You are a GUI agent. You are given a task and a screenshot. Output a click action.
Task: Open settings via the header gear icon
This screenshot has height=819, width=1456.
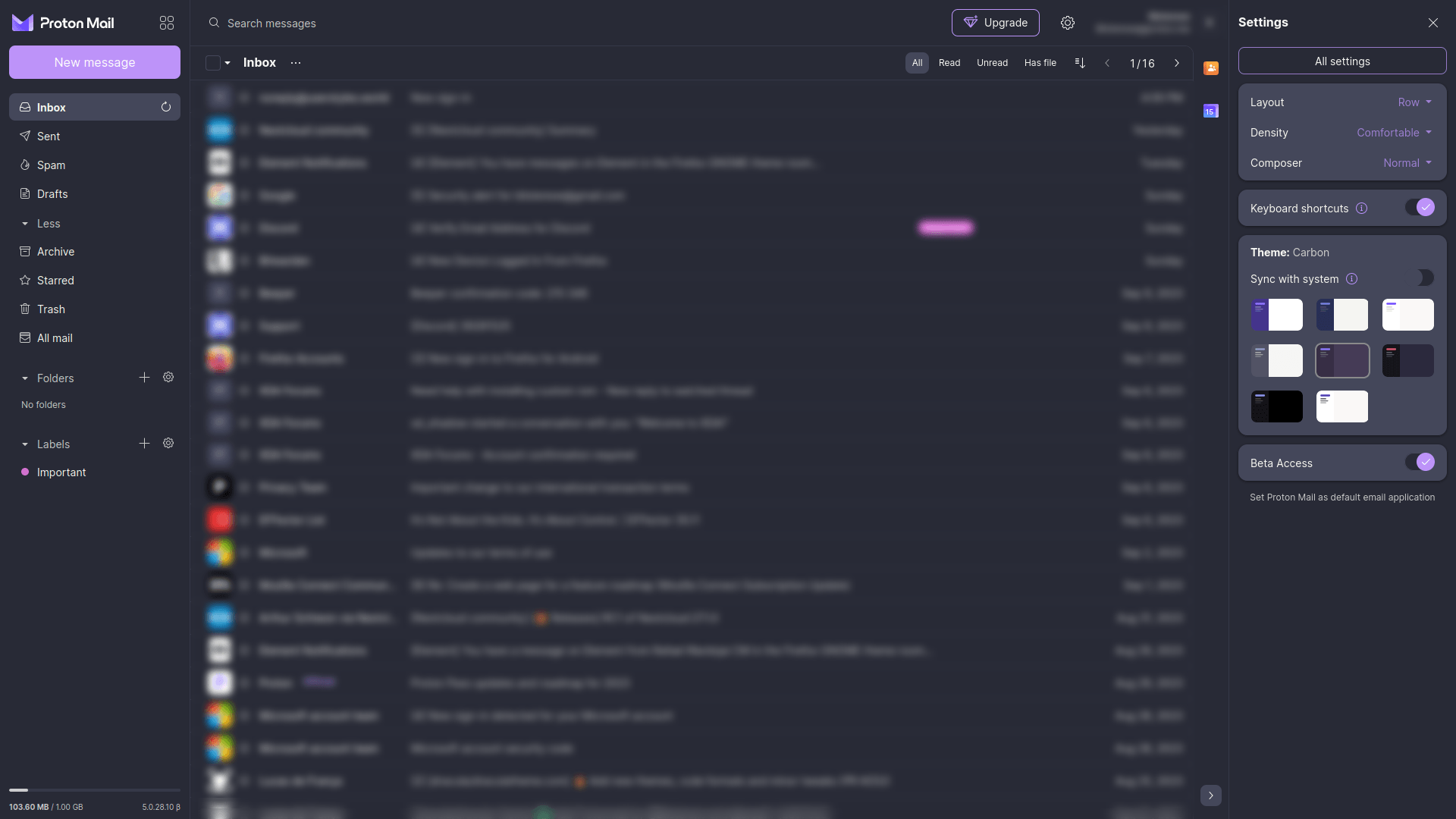coord(1068,23)
